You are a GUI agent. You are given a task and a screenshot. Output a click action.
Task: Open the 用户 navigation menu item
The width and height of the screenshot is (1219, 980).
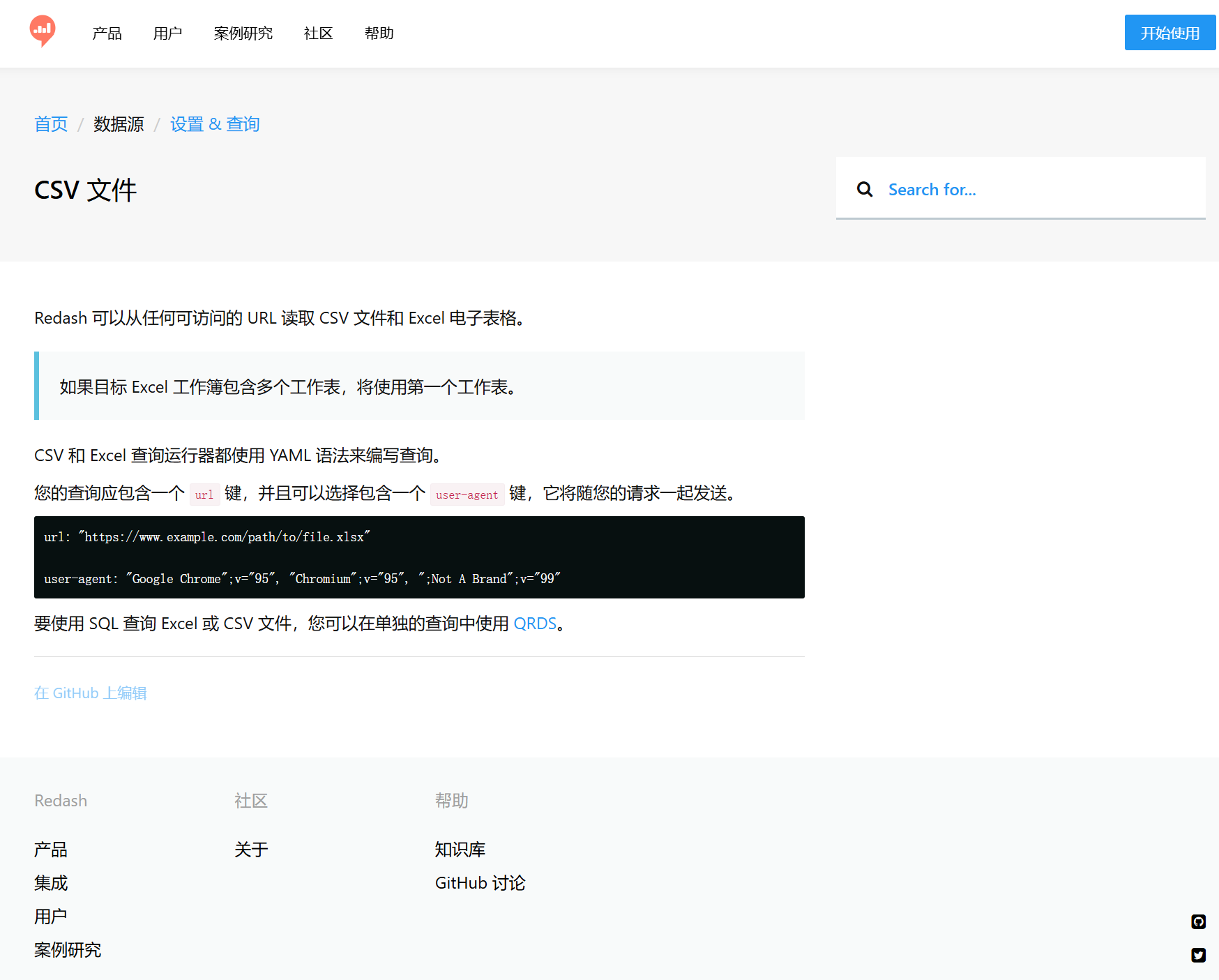(167, 33)
